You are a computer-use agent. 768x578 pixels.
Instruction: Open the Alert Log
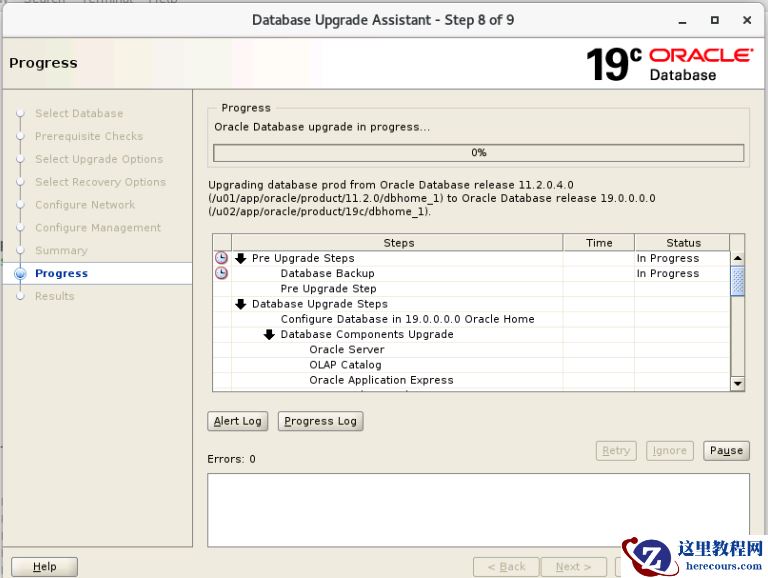click(238, 421)
